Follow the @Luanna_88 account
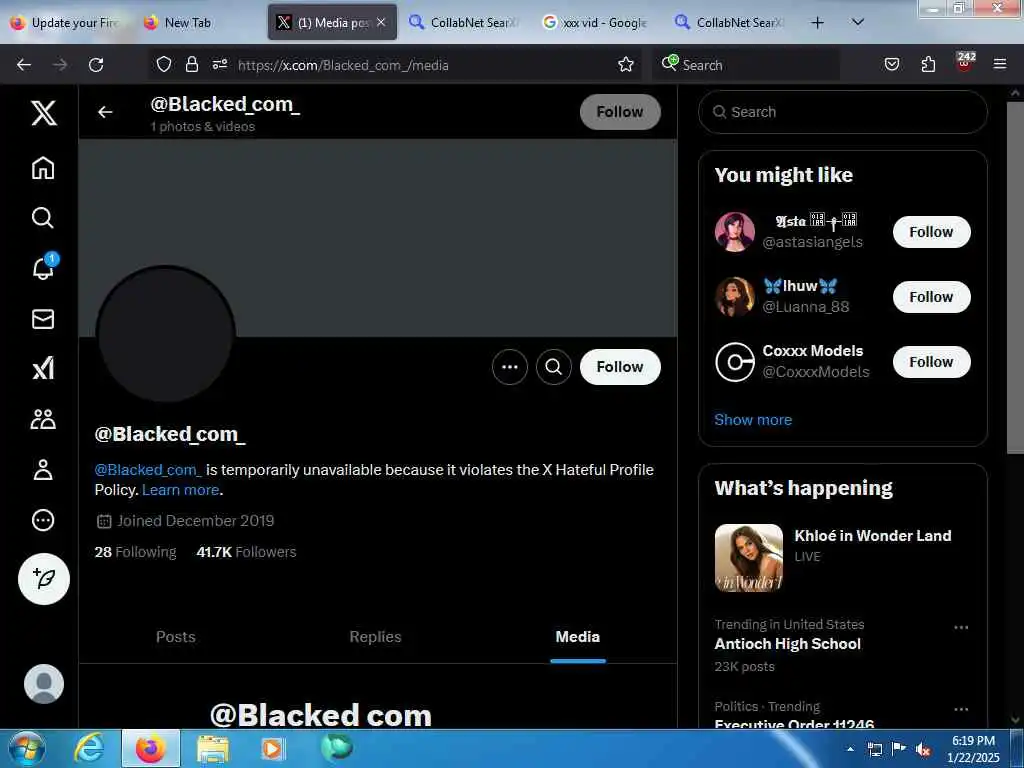 (x=932, y=297)
